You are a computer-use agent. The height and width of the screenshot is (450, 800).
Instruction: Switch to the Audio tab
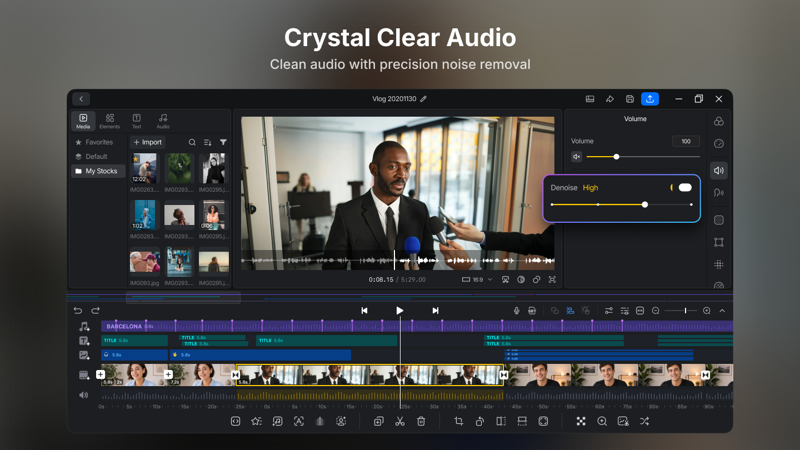pos(163,121)
